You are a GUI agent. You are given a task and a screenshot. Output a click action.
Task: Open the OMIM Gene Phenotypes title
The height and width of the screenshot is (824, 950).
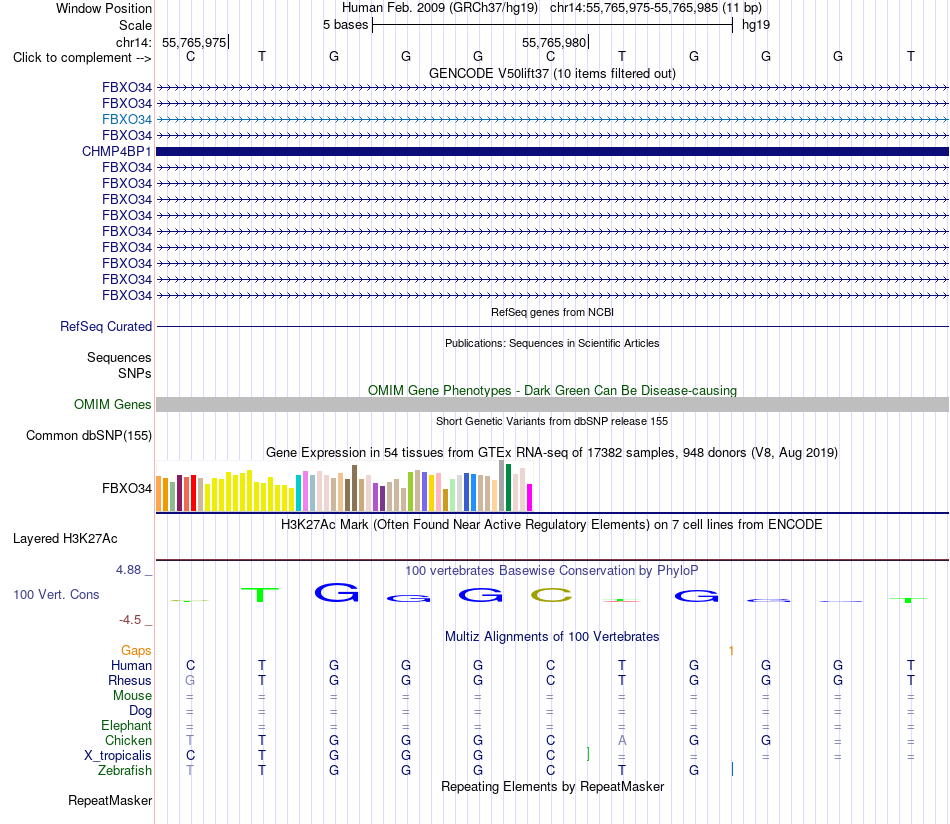click(x=552, y=391)
